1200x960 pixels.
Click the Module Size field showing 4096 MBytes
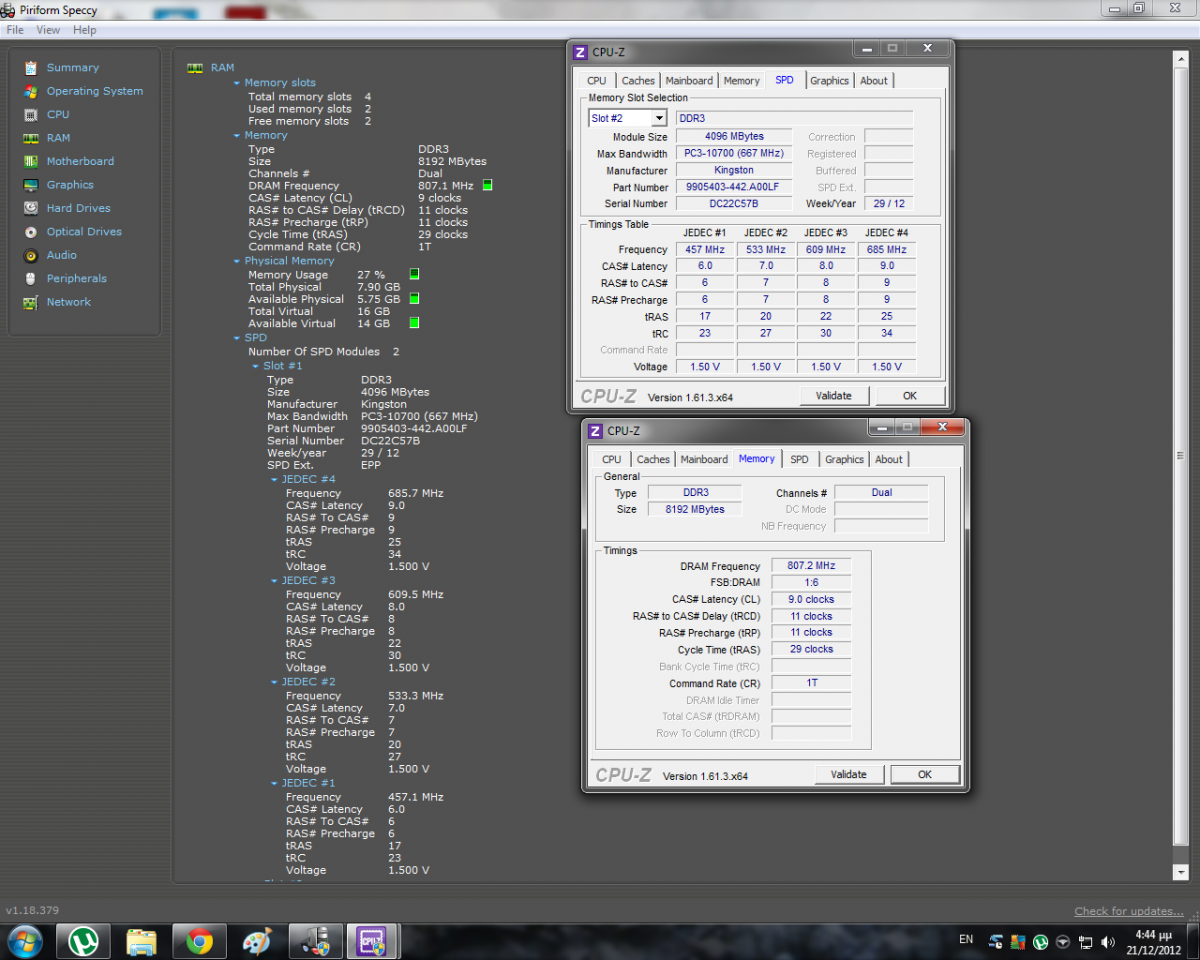[x=734, y=137]
